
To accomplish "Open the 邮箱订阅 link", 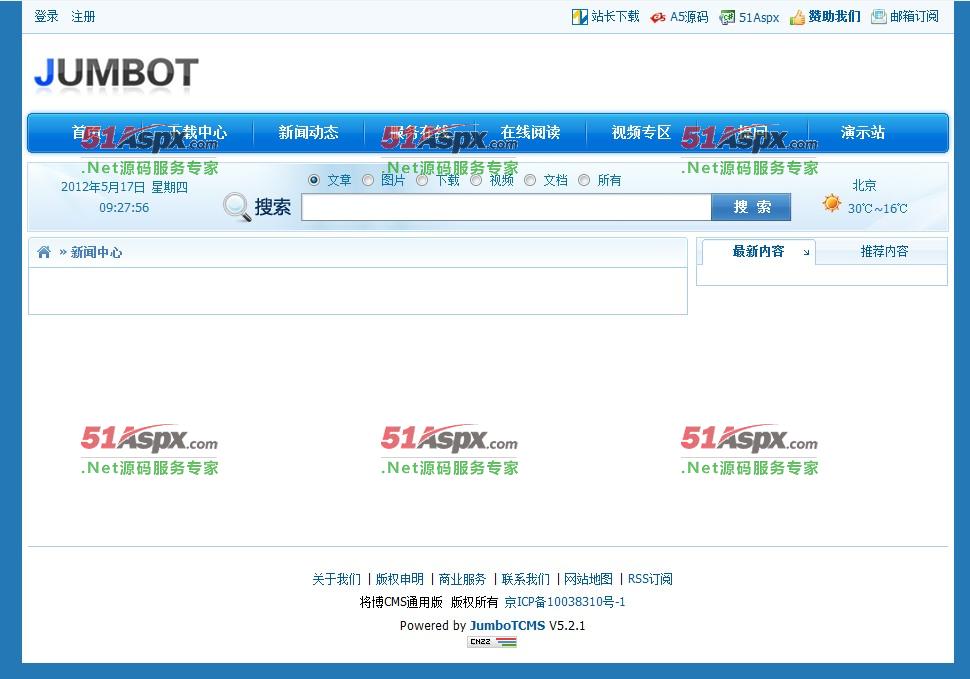I will pos(914,17).
